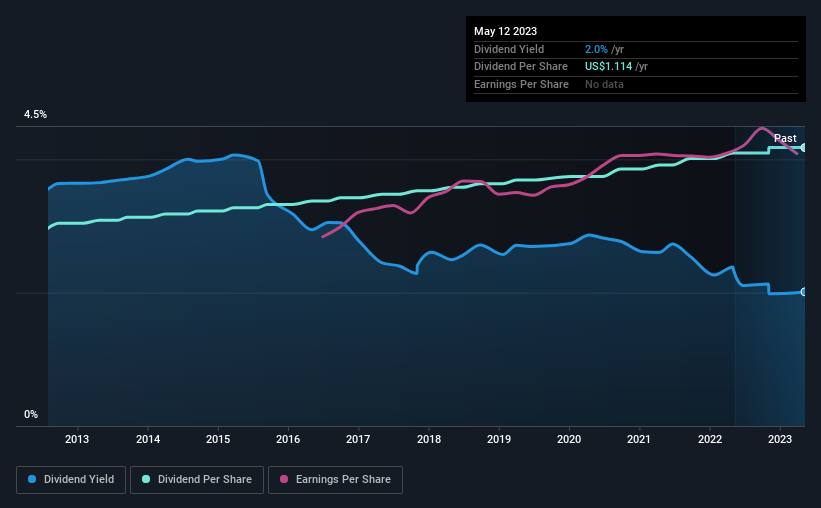Image resolution: width=821 pixels, height=508 pixels.
Task: Toggle the Dividend Per Share legend series
Action: pyautogui.click(x=201, y=479)
